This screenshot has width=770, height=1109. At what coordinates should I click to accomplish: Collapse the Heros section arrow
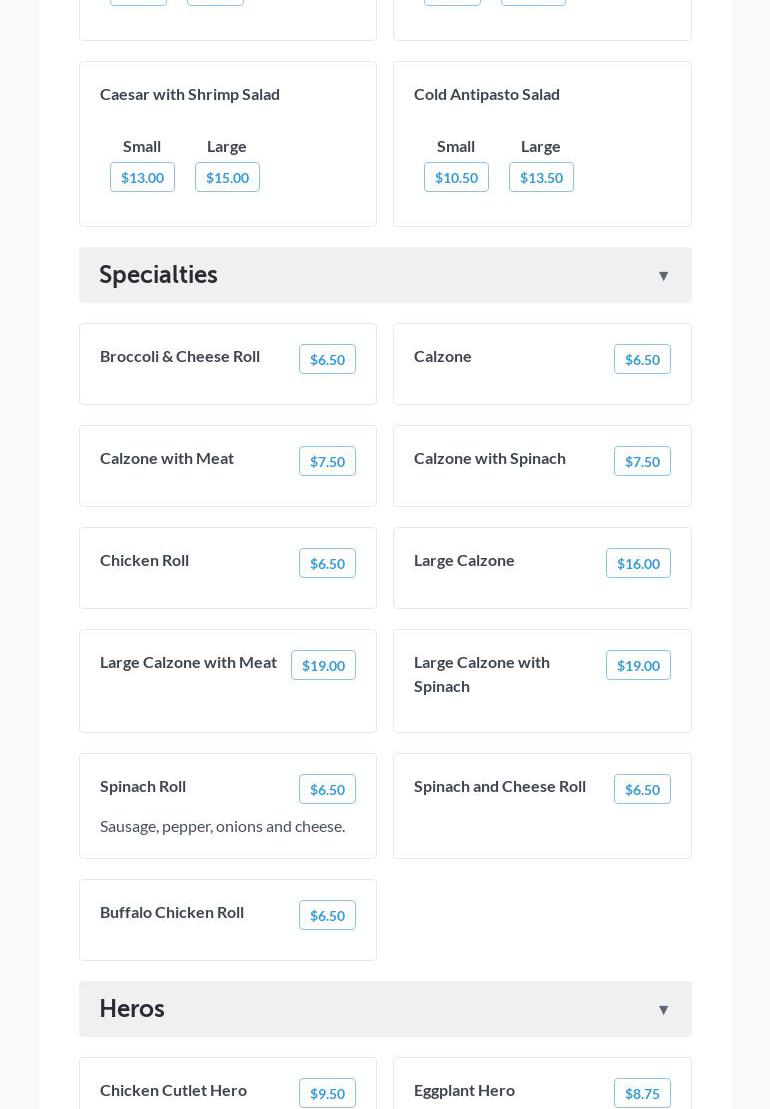click(663, 1010)
